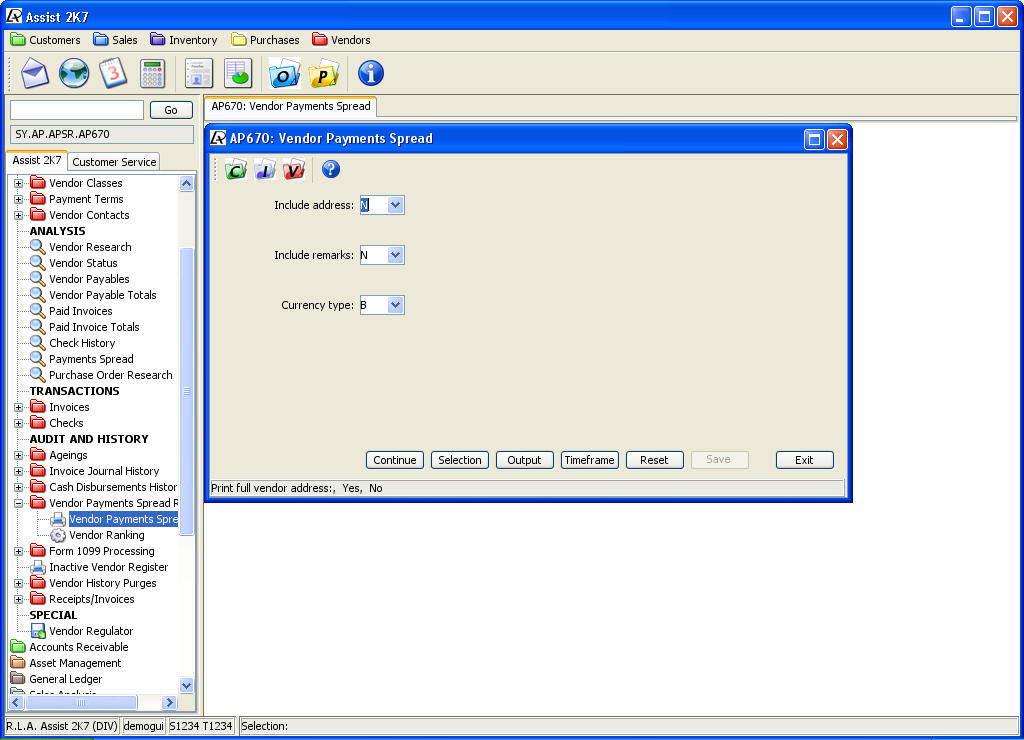Collapse the Vendor Payments Spread folder
The width and height of the screenshot is (1024, 740).
point(18,504)
